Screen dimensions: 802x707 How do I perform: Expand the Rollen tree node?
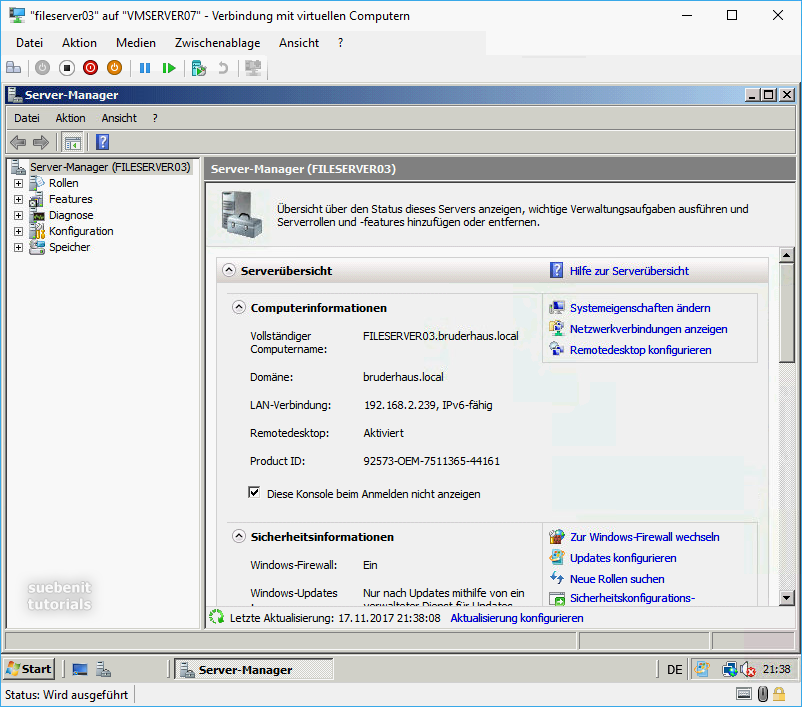(x=18, y=183)
